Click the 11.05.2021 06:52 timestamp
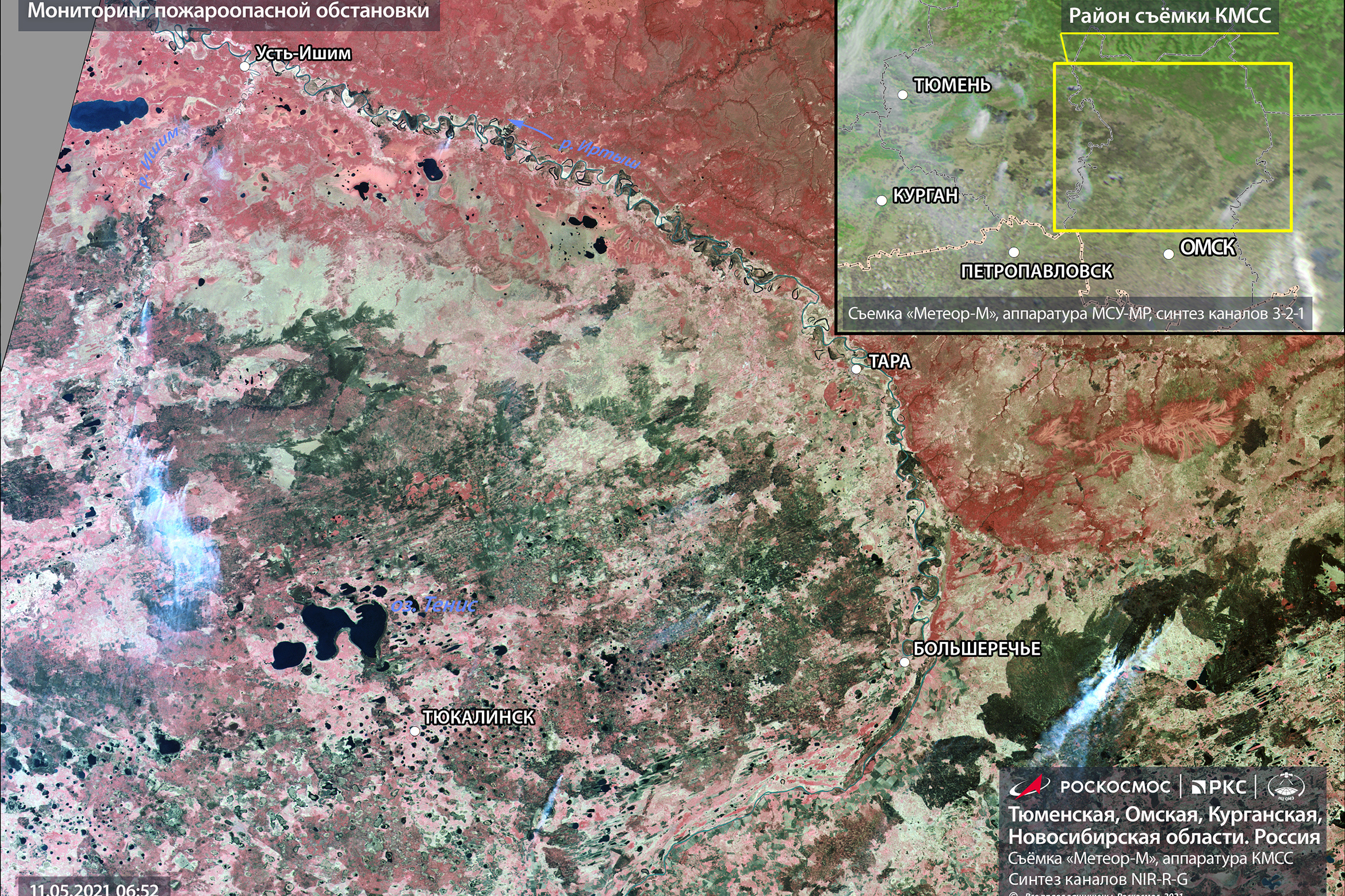 (94, 889)
